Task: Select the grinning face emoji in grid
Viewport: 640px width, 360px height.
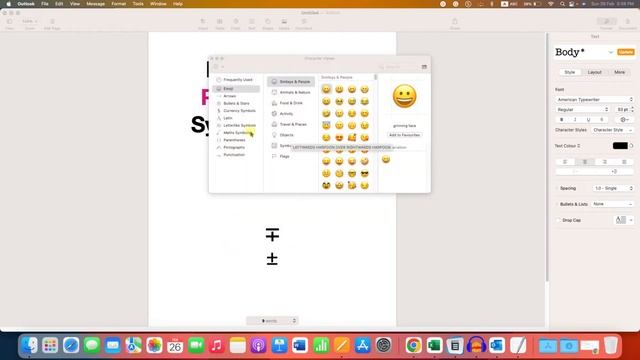Action: pos(326,89)
